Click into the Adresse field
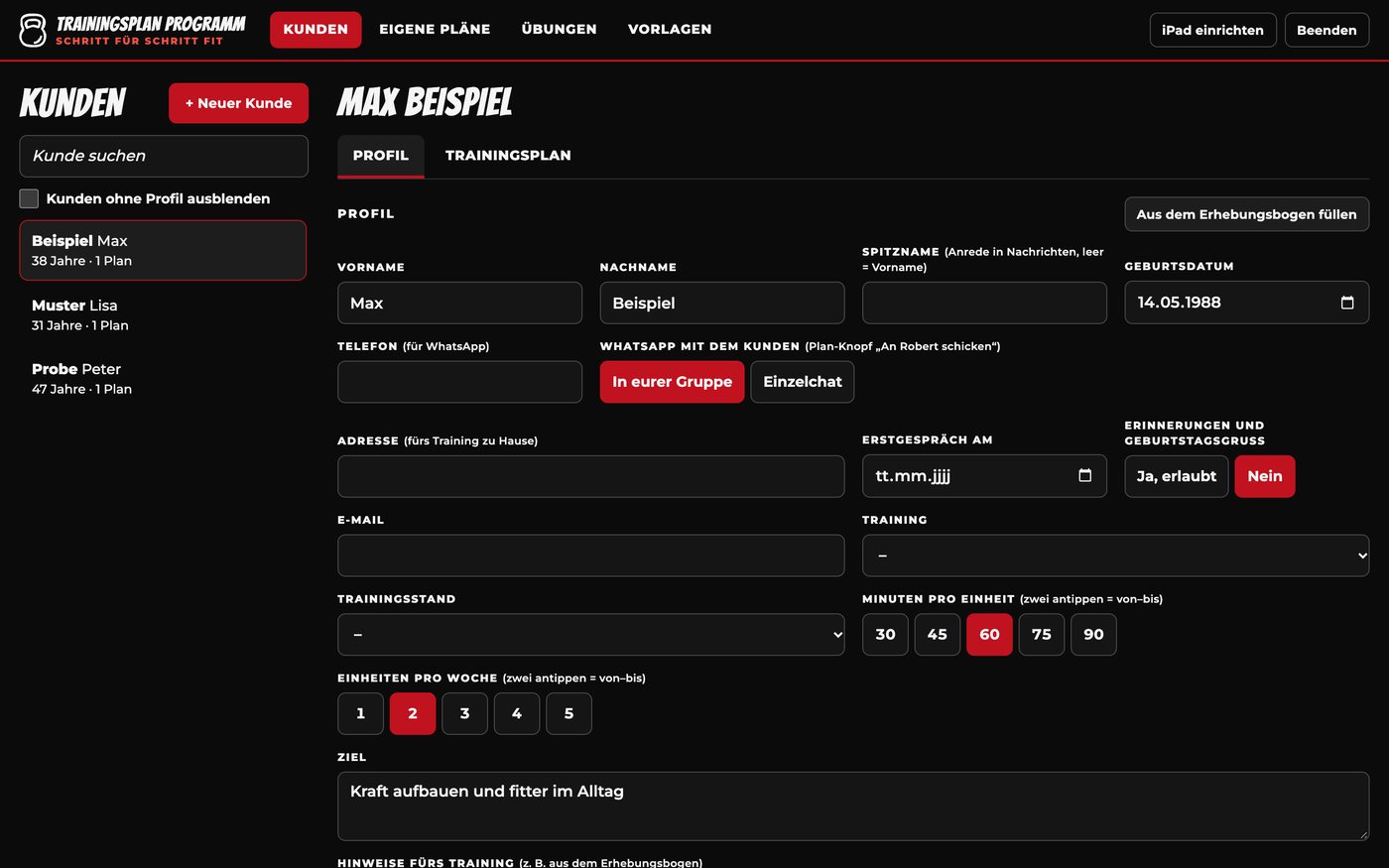Image resolution: width=1389 pixels, height=868 pixels. pyautogui.click(x=591, y=476)
